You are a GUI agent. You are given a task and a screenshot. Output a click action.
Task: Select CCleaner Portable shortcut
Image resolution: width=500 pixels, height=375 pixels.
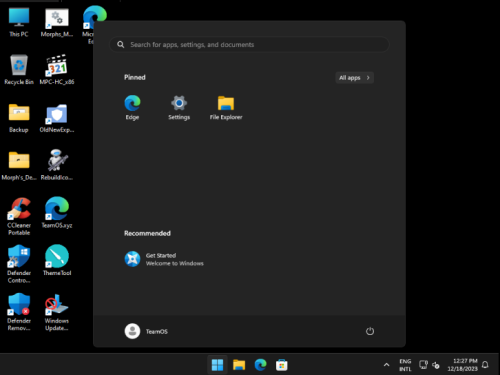19,216
